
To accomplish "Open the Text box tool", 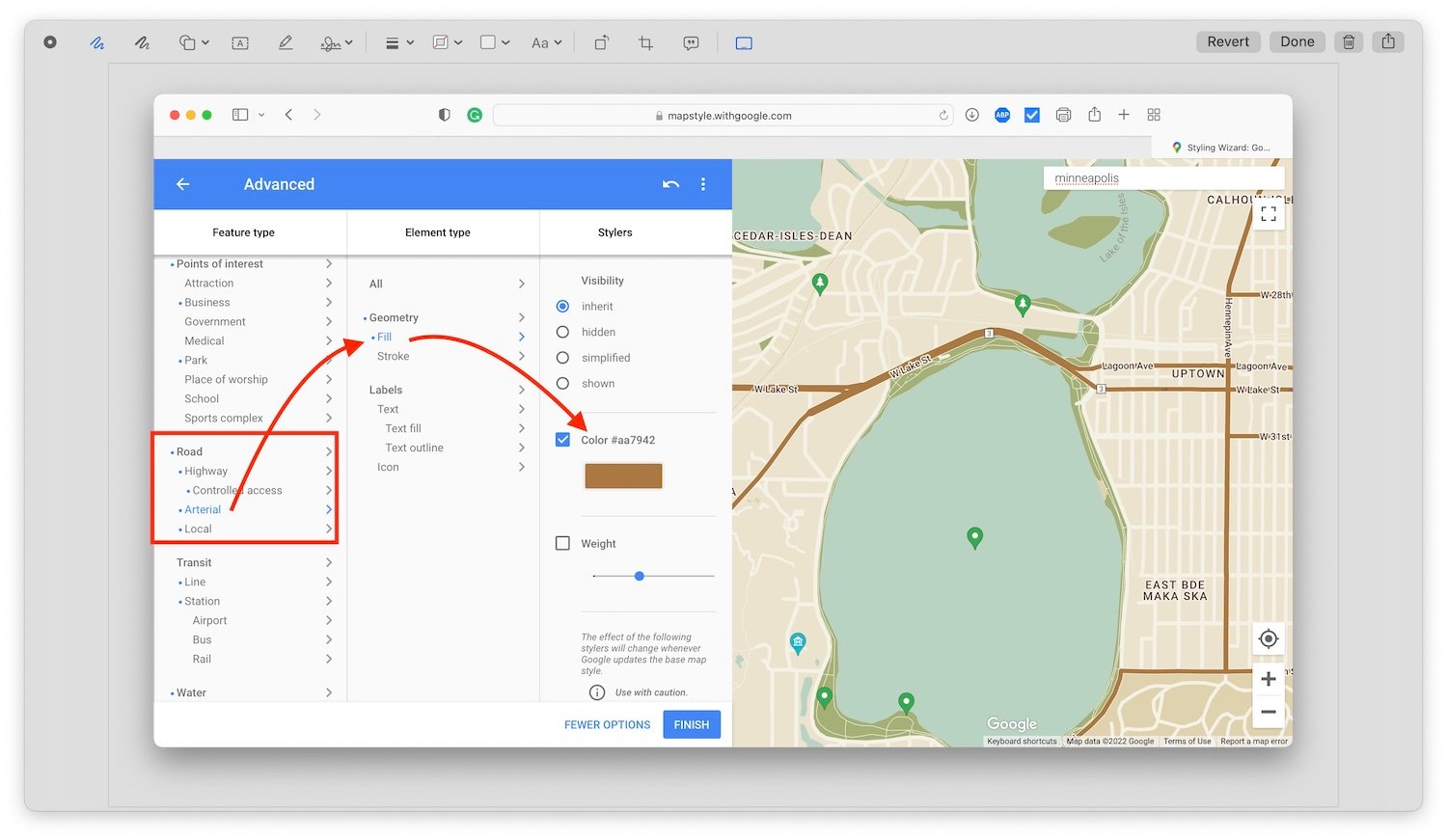I will [x=240, y=42].
